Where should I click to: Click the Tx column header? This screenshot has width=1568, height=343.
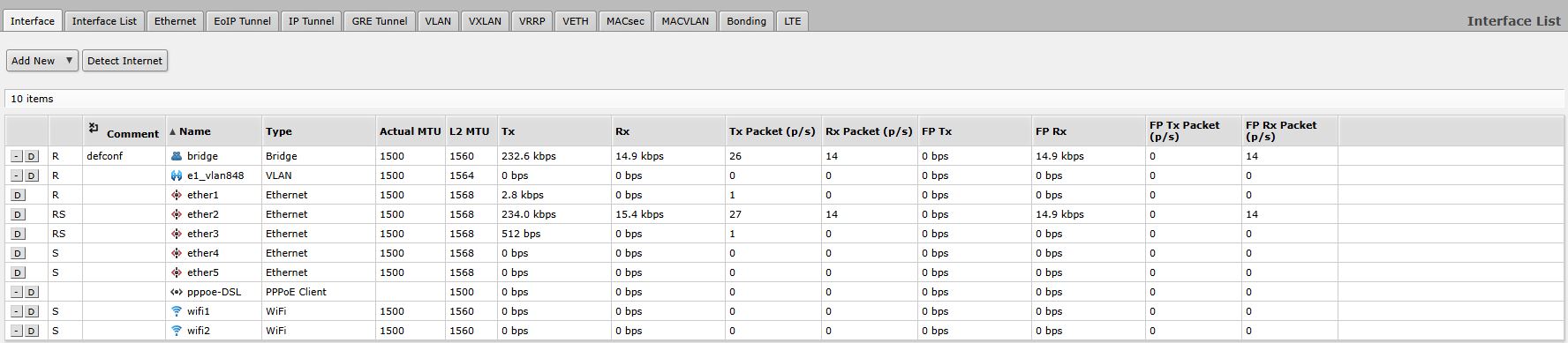(x=509, y=131)
